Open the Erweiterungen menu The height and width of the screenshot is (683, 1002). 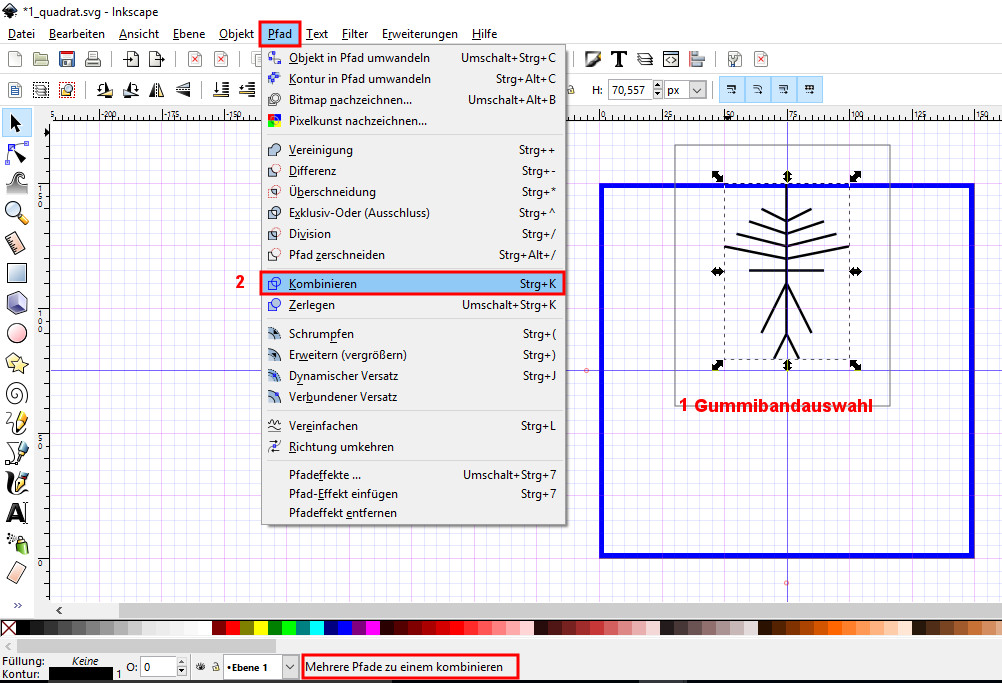[x=420, y=34]
